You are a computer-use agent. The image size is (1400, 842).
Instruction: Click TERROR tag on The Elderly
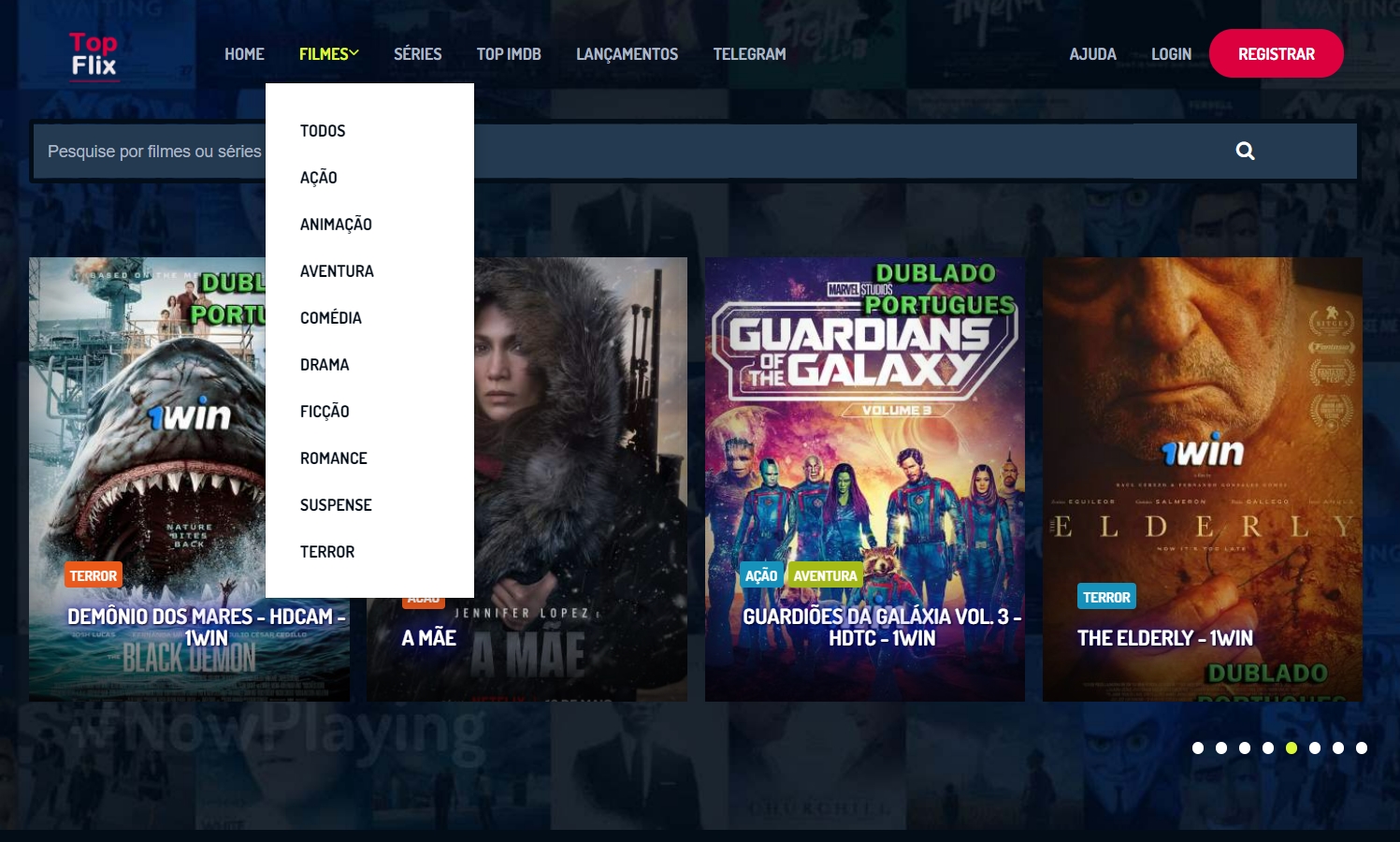point(1106,597)
